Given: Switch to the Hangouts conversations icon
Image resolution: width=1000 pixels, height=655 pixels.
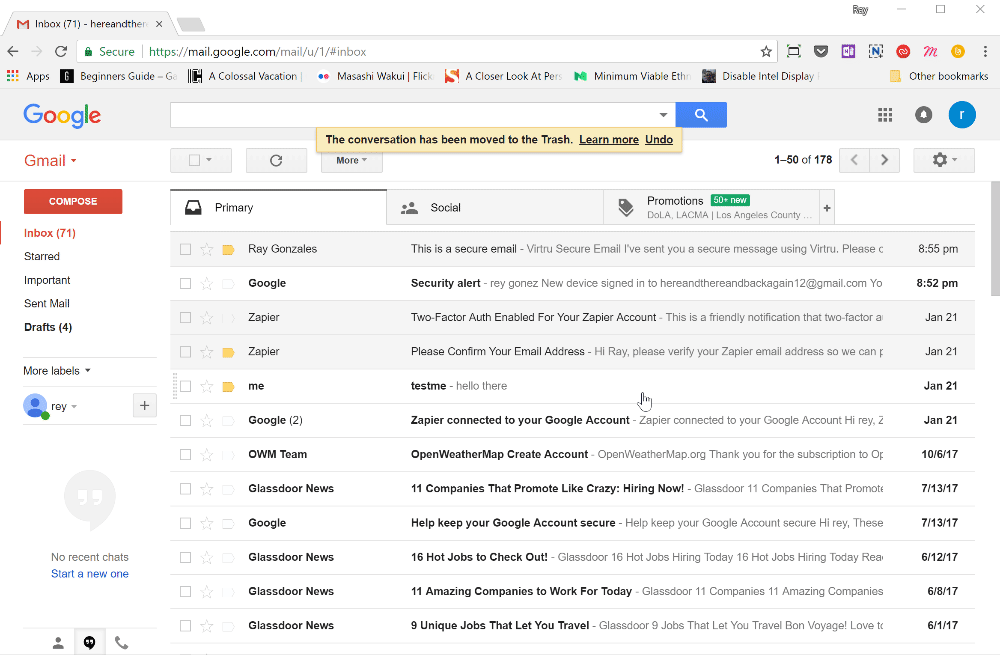Looking at the screenshot, I should pos(89,642).
